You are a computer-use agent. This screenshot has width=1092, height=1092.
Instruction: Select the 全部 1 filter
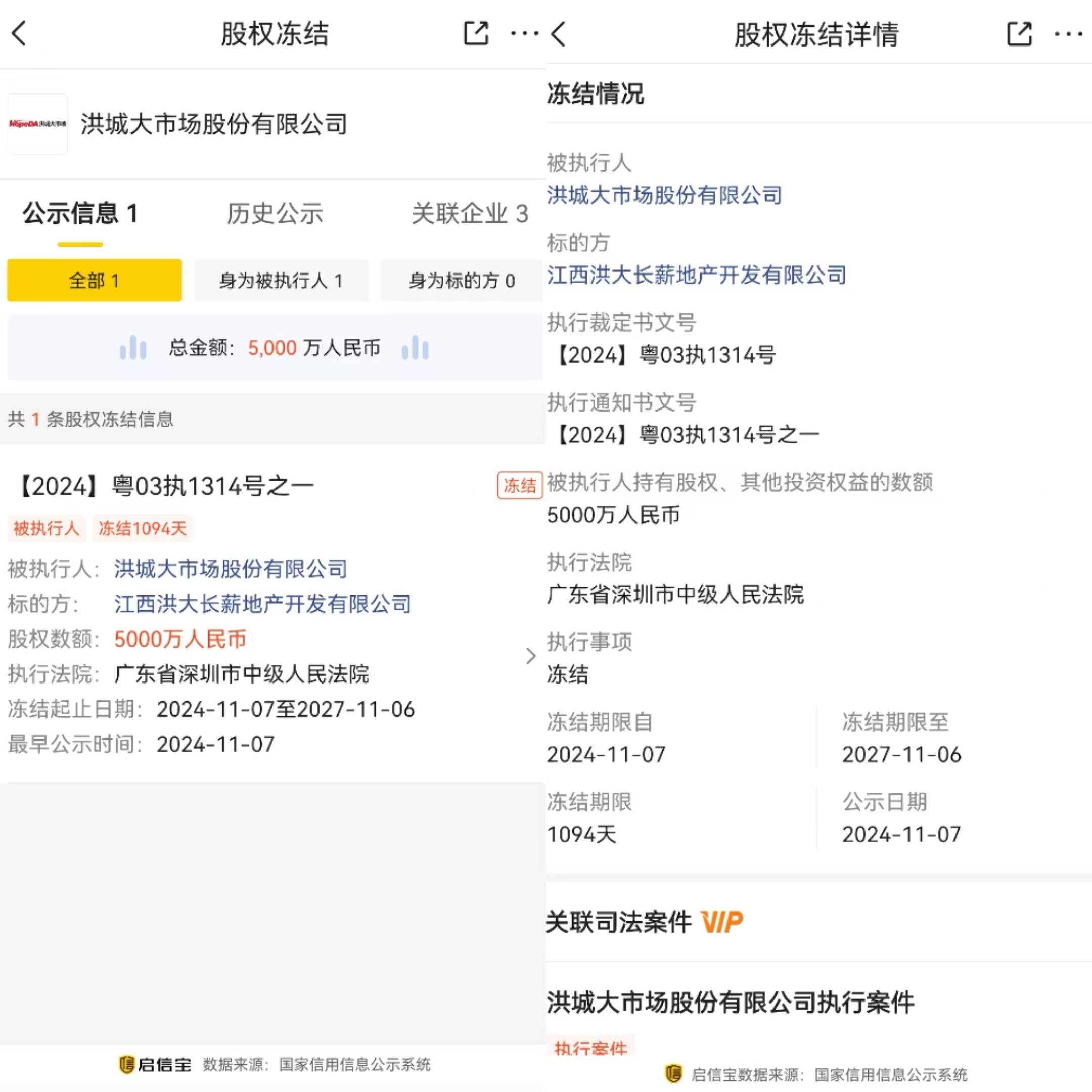pos(95,281)
